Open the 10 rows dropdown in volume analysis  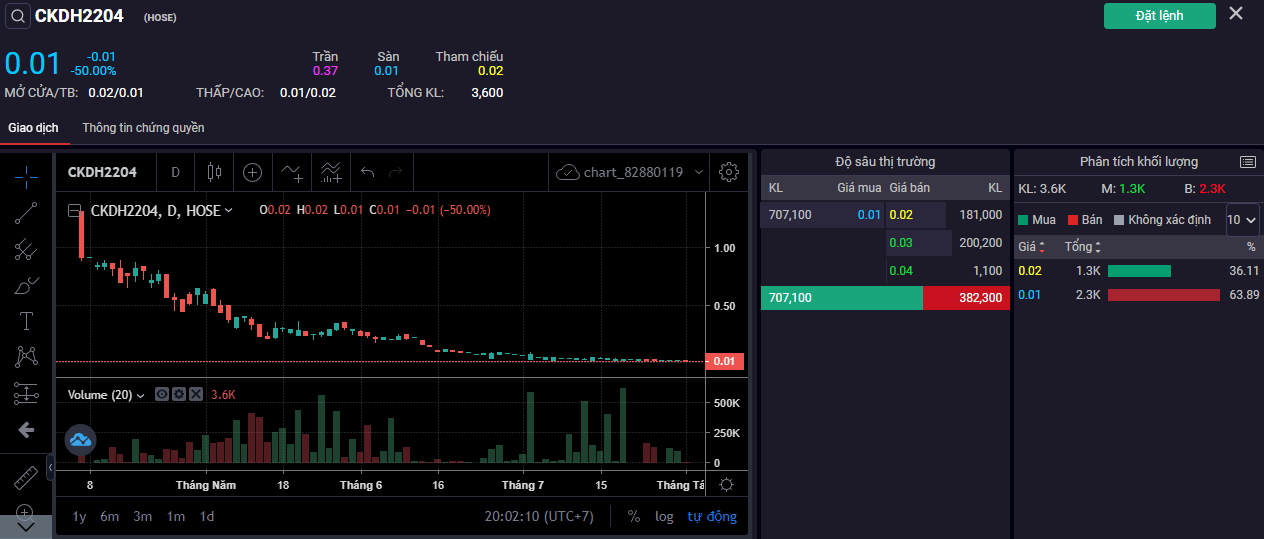(1242, 219)
